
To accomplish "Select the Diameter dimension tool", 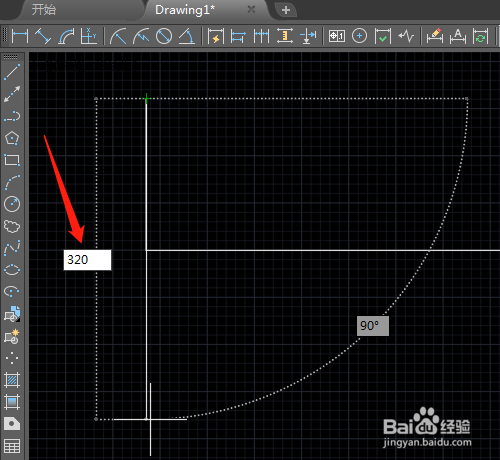I will pos(164,36).
